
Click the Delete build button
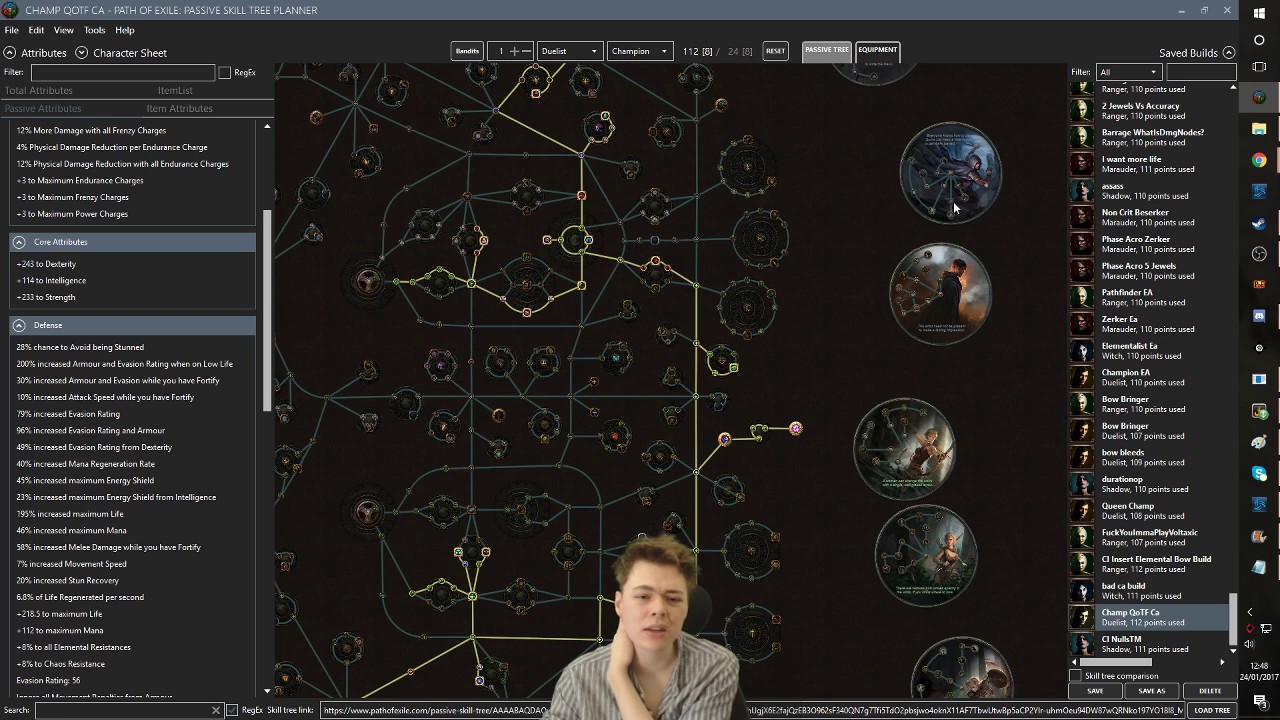tap(1209, 691)
